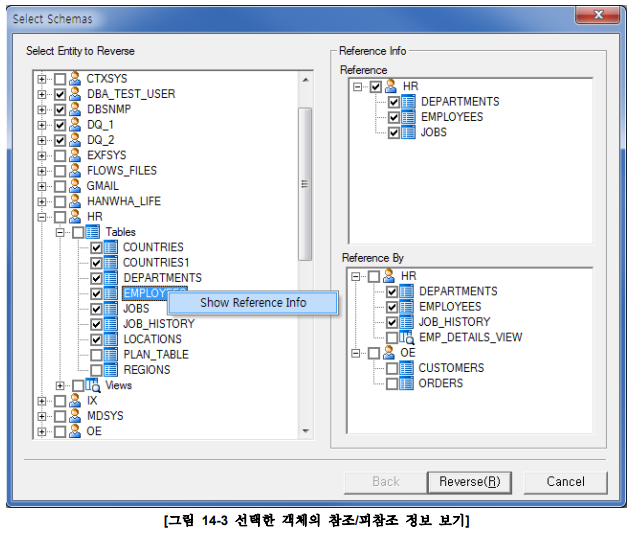This screenshot has height=533, width=633.
Task: Collapse the Tables node under HR
Action: [60, 232]
